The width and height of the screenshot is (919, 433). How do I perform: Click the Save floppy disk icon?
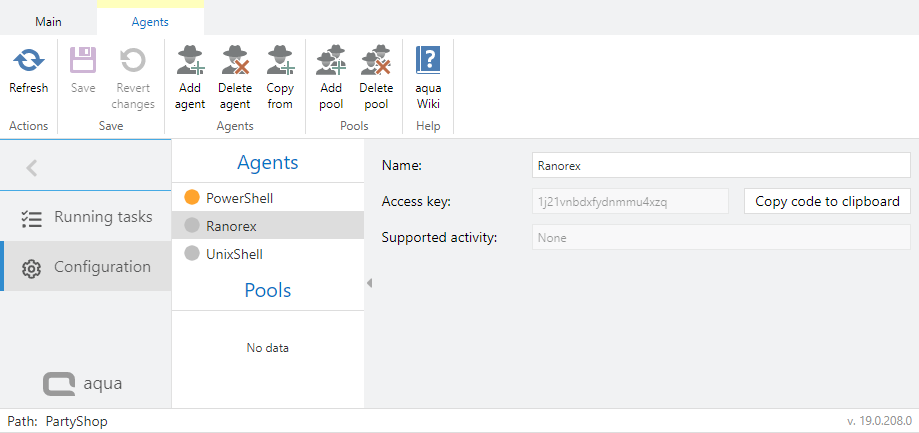83,62
